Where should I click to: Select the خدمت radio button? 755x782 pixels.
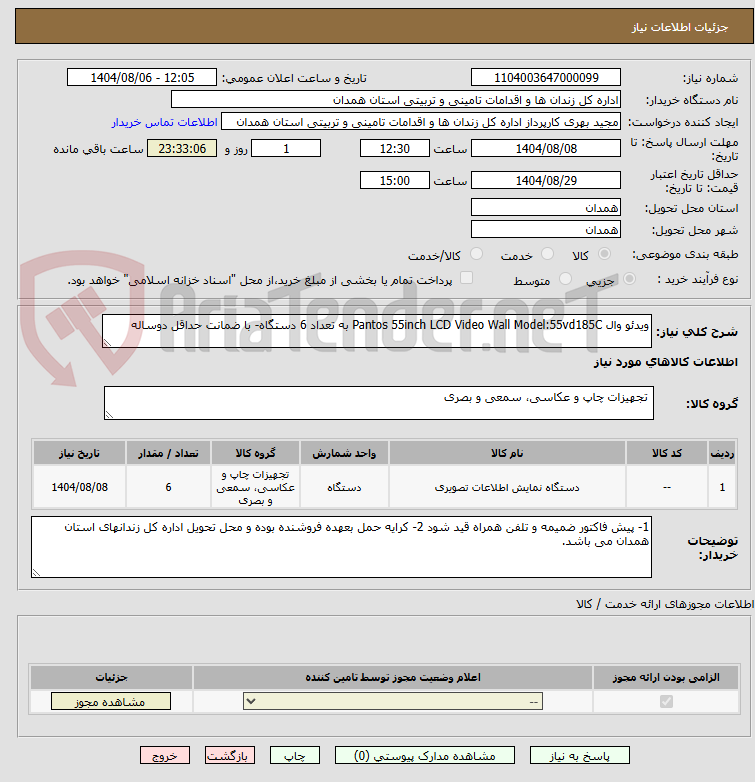(548, 254)
